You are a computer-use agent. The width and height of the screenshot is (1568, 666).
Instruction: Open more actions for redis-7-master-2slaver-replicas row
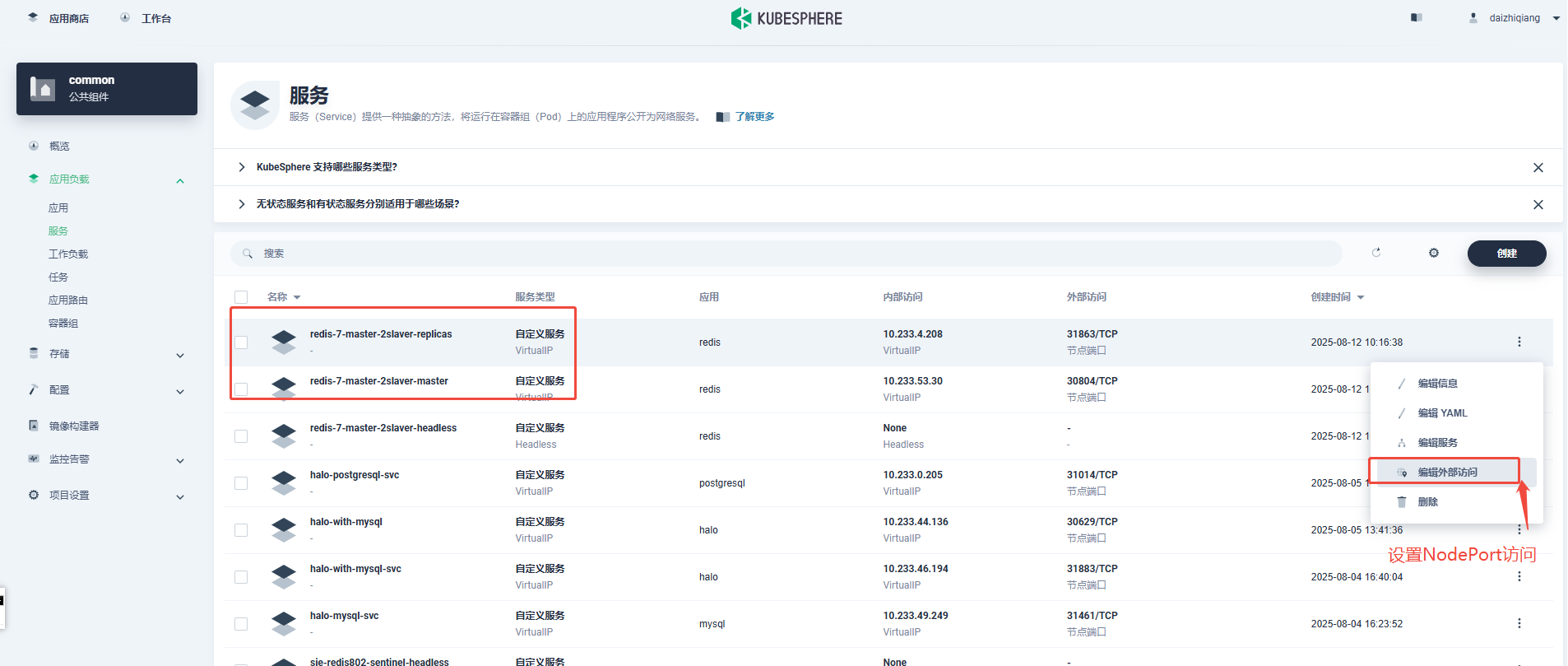click(1519, 342)
